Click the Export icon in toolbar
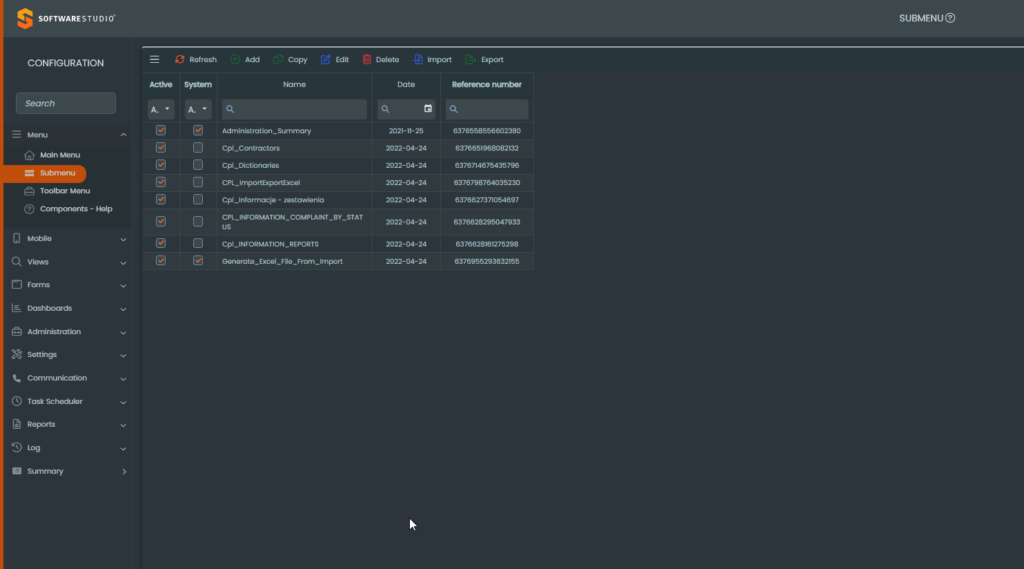Image resolution: width=1024 pixels, height=569 pixels. click(x=471, y=60)
